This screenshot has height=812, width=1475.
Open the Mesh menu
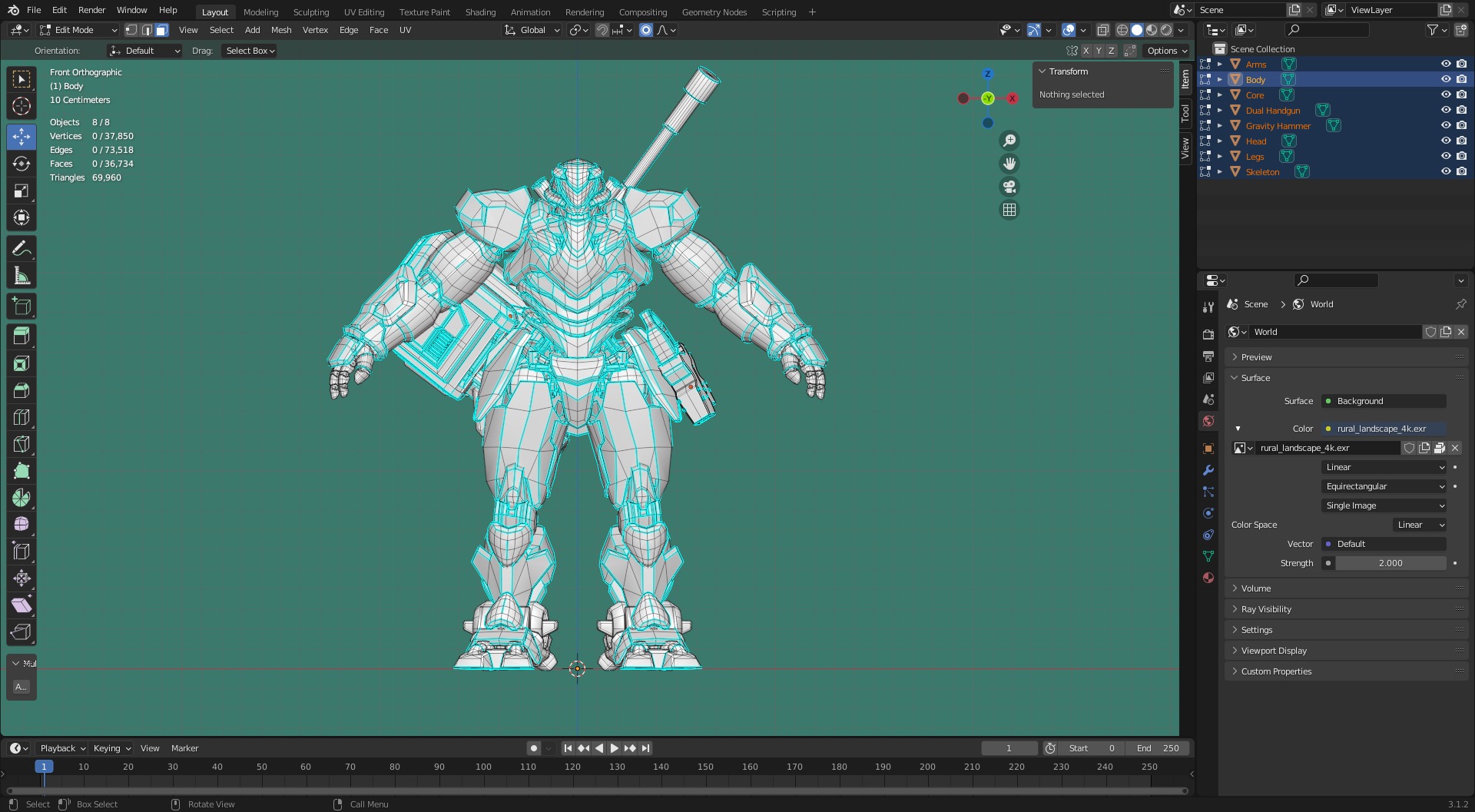coord(281,30)
